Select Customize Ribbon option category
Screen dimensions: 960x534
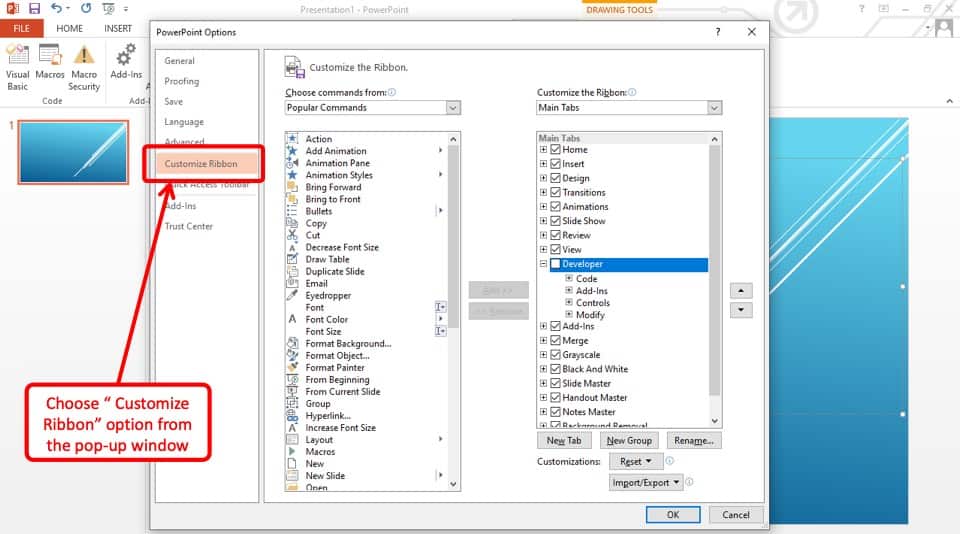coord(201,164)
